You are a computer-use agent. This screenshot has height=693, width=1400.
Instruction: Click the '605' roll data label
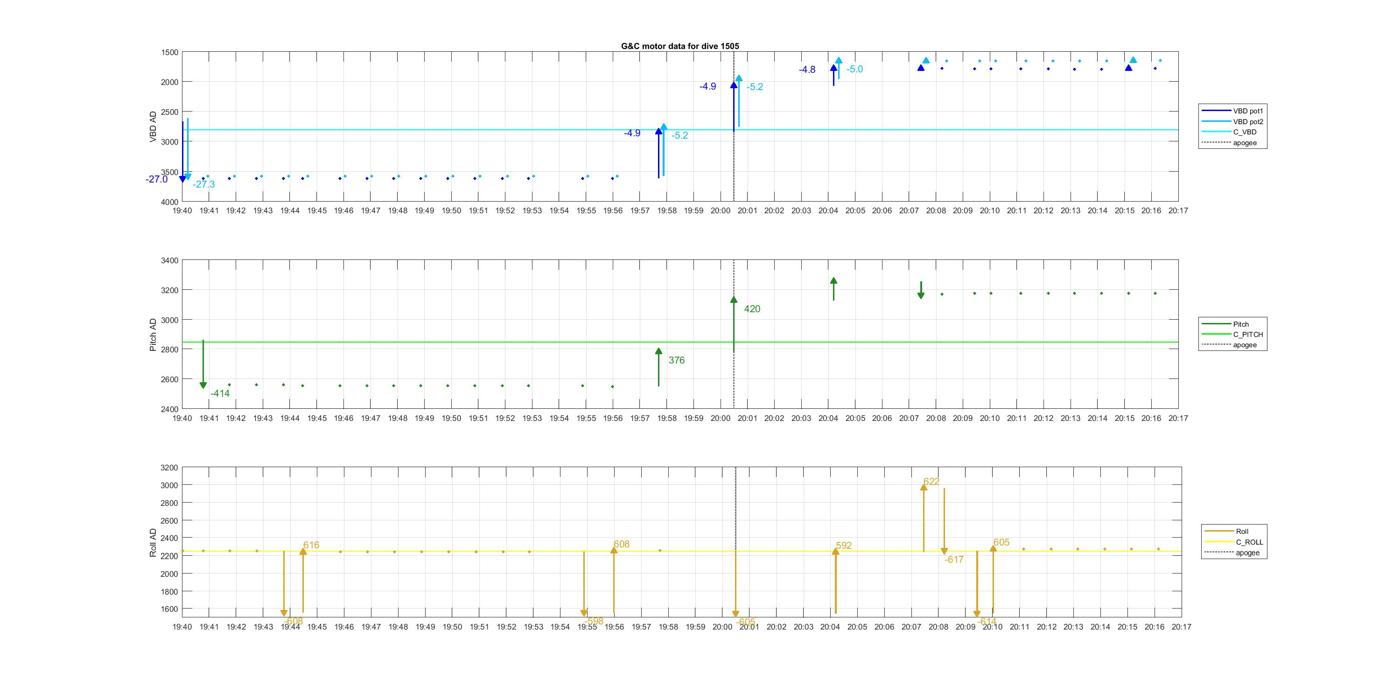pos(1002,543)
